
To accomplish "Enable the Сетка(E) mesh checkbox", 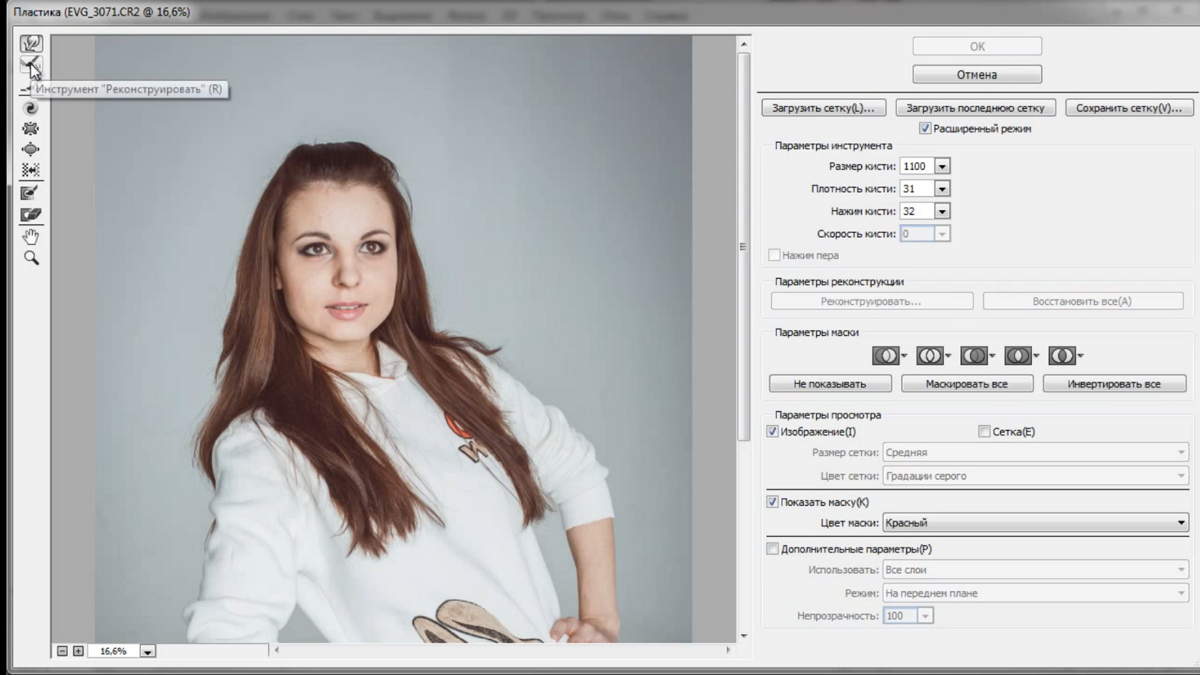I will point(984,432).
